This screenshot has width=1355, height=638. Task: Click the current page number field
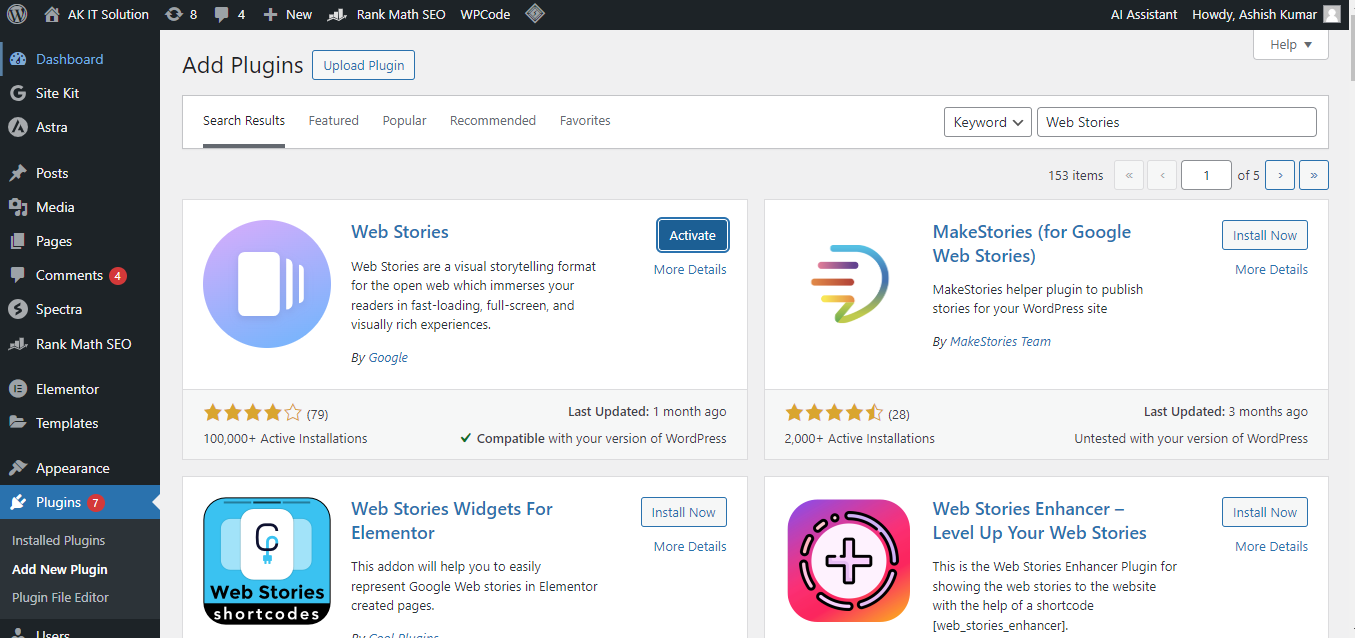pyautogui.click(x=1206, y=175)
